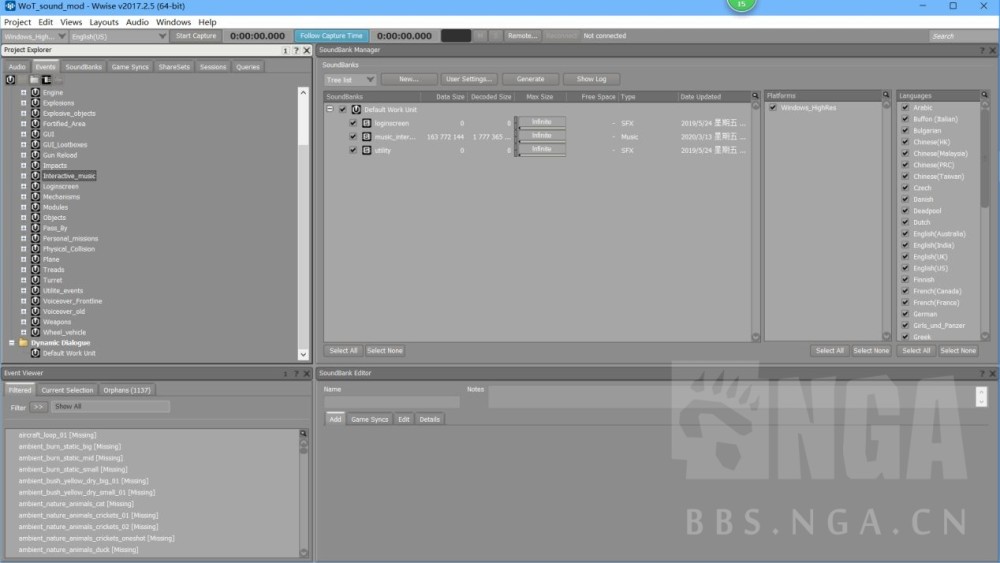1000x563 pixels.
Task: Switch to the SoundBanks tab in Project Explorer
Action: click(84, 67)
